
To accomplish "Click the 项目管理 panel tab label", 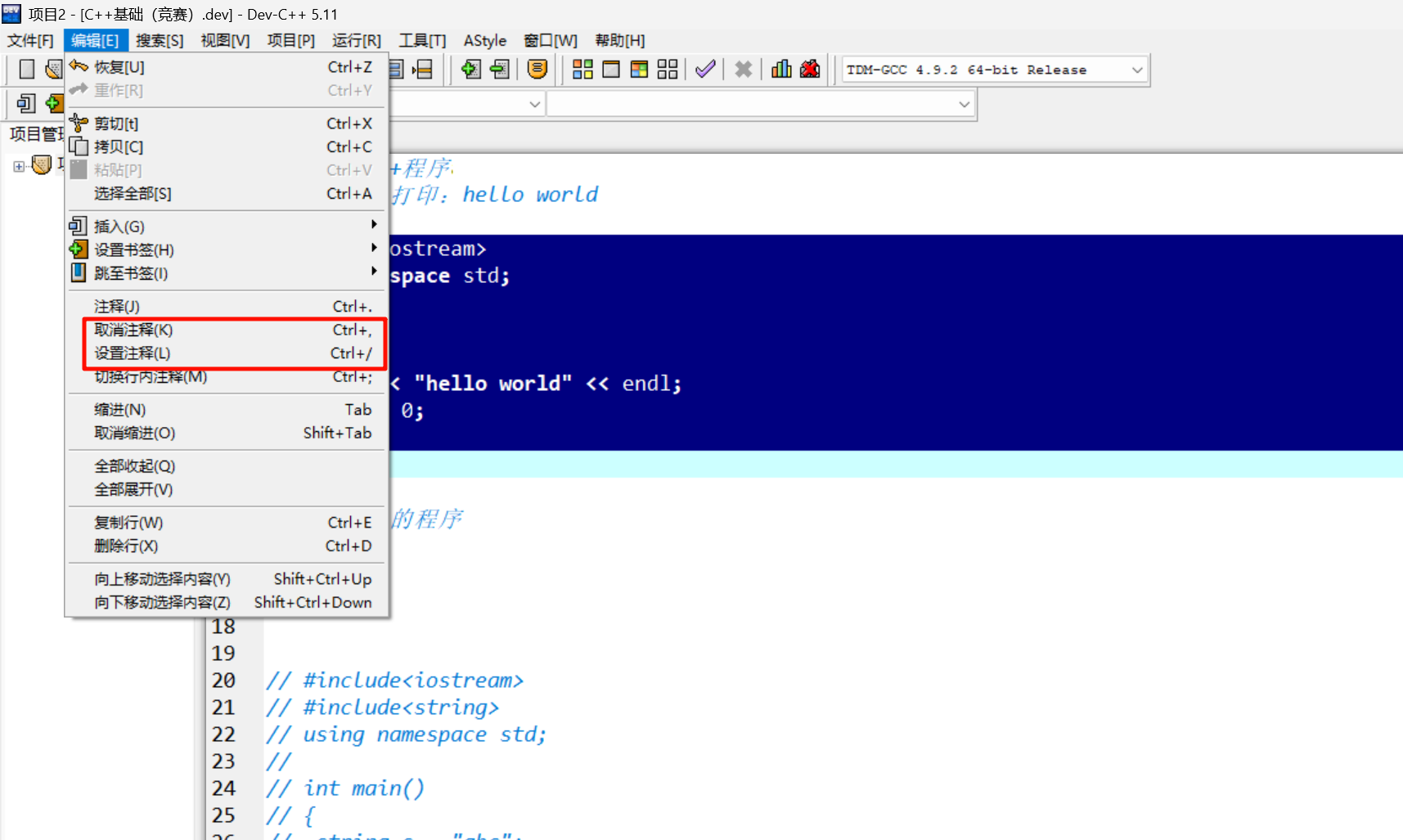I will [x=37, y=134].
